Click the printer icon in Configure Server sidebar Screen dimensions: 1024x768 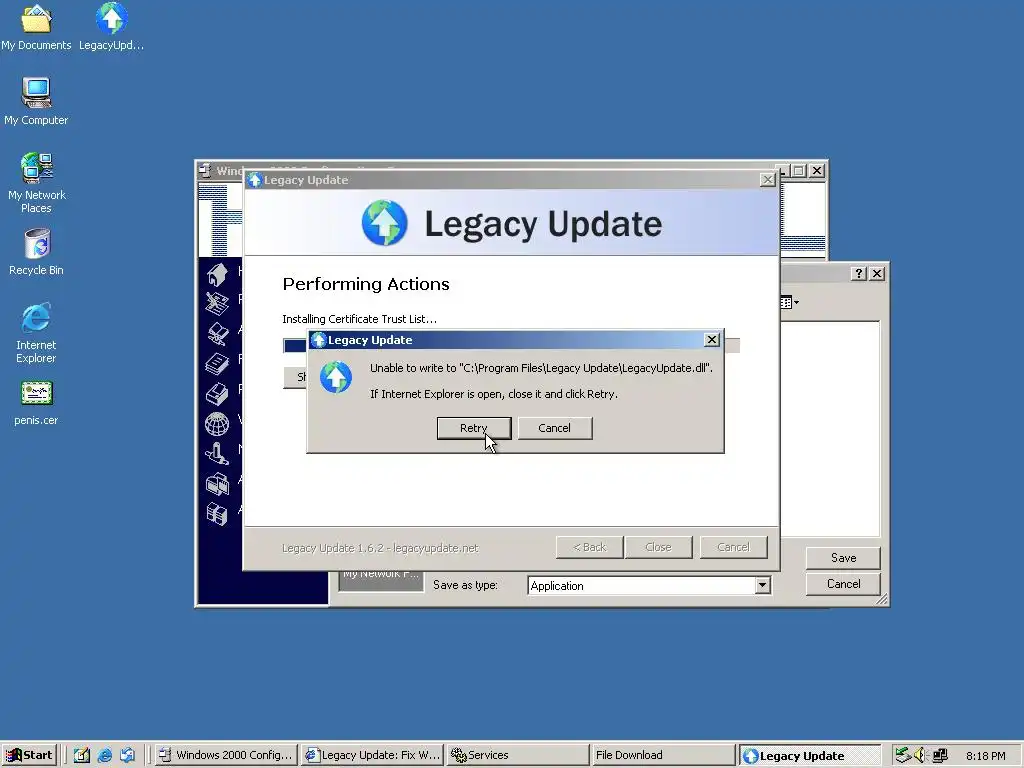[217, 394]
